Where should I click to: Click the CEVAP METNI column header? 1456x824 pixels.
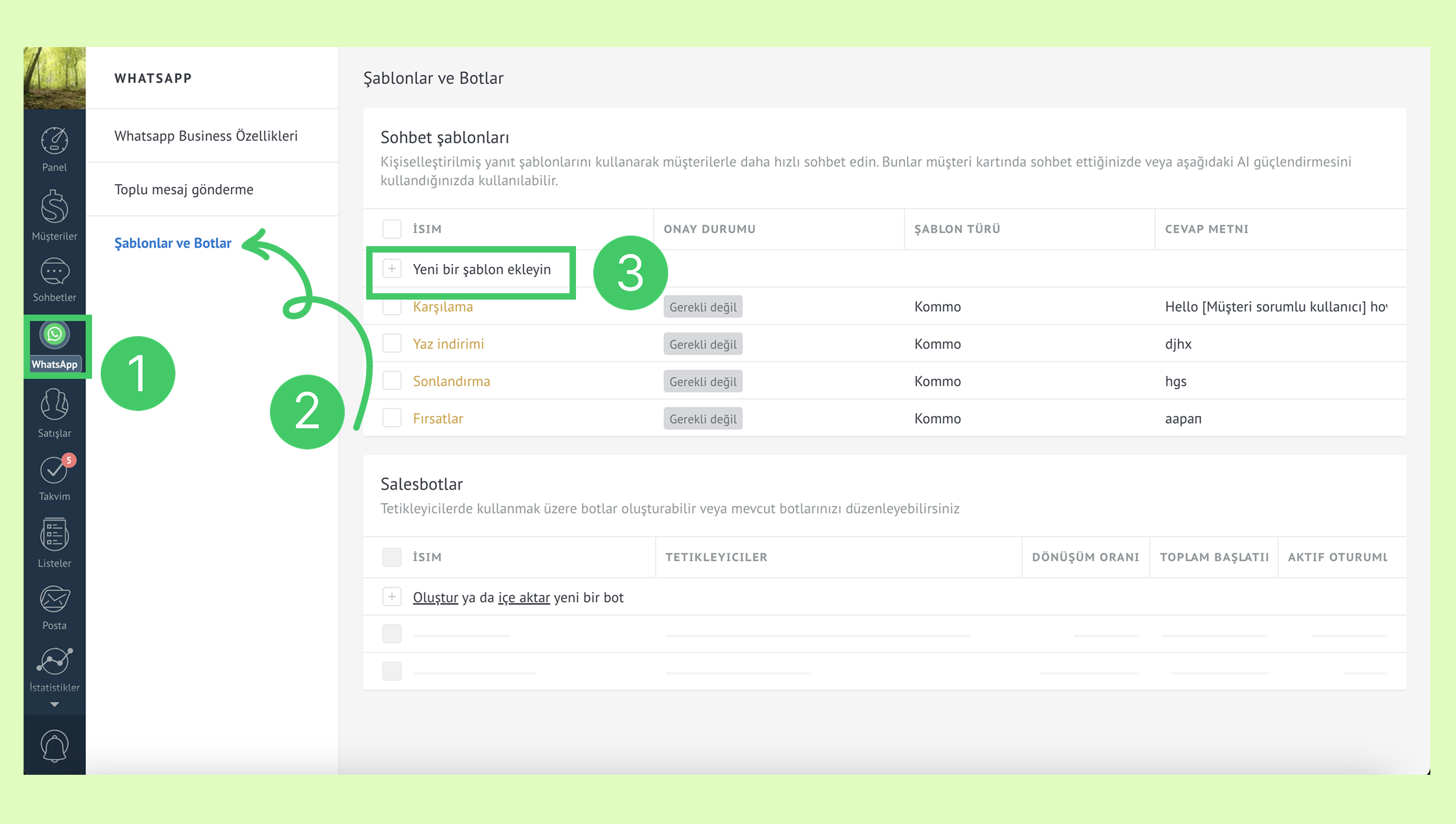pos(1207,229)
